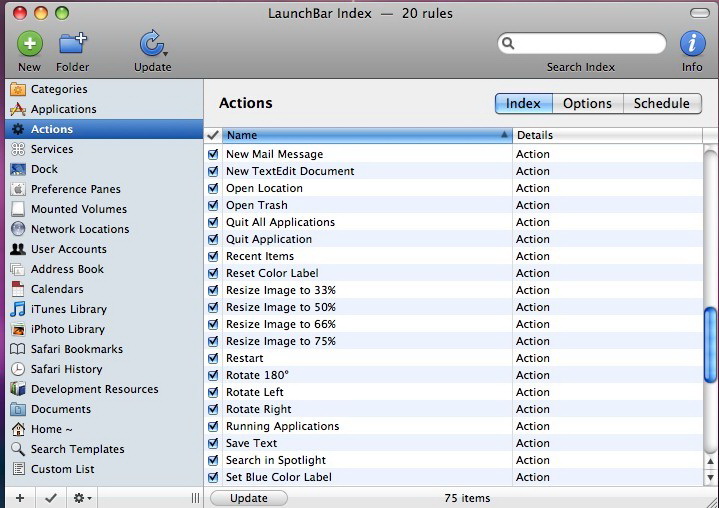Click the Info toolbar icon
The width and height of the screenshot is (719, 508).
(x=692, y=44)
